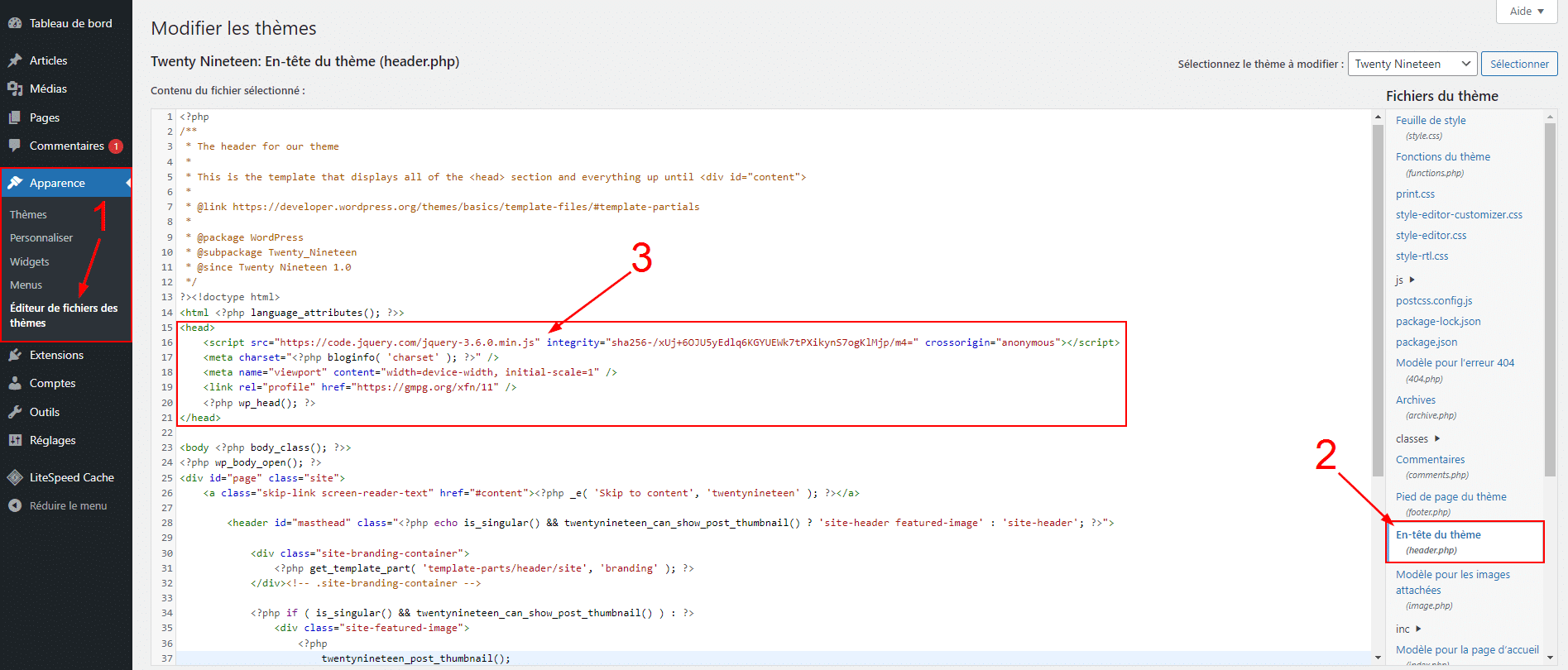Expand the Aide help dropdown
This screenshot has width=1568, height=670.
1527,11
